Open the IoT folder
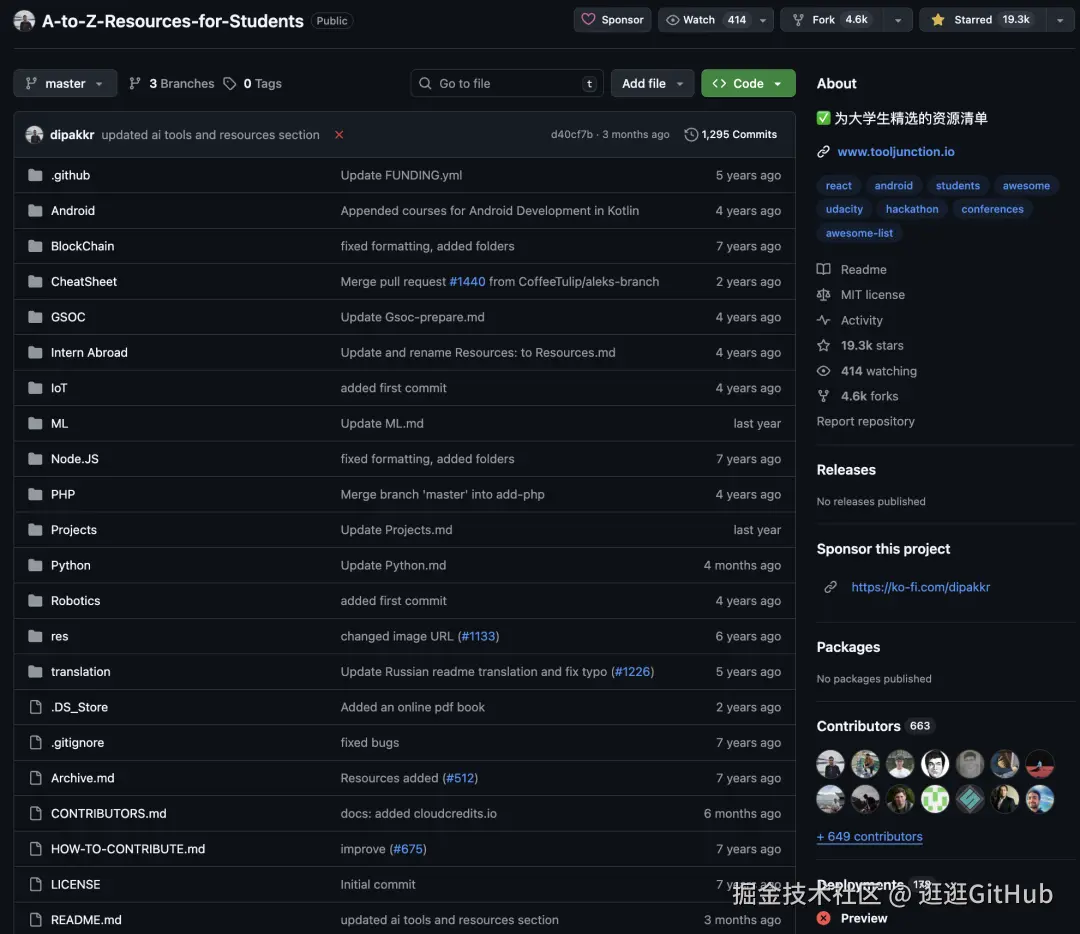 tap(59, 388)
